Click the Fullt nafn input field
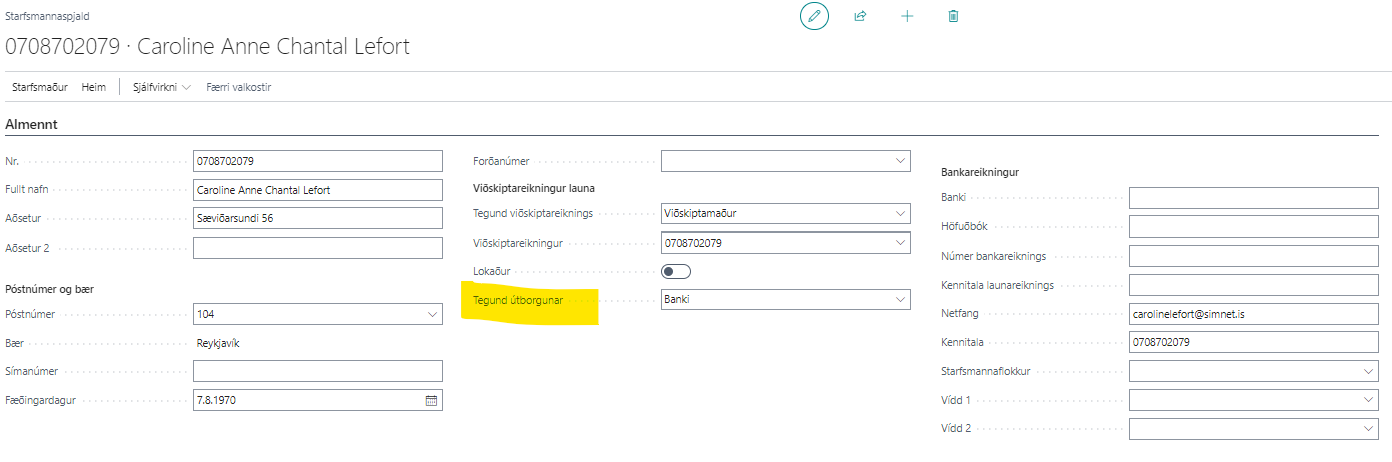This screenshot has height=462, width=1392. (317, 190)
